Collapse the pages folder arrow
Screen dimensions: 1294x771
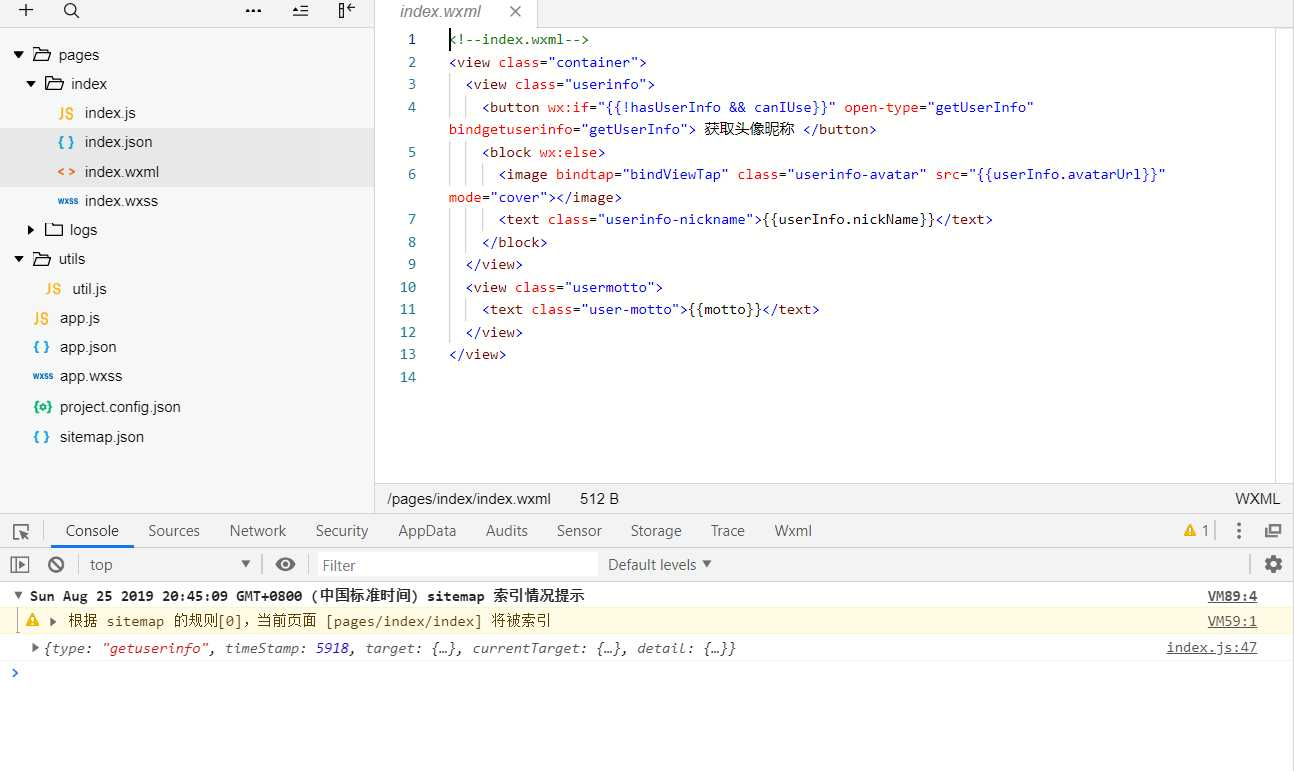tap(19, 55)
